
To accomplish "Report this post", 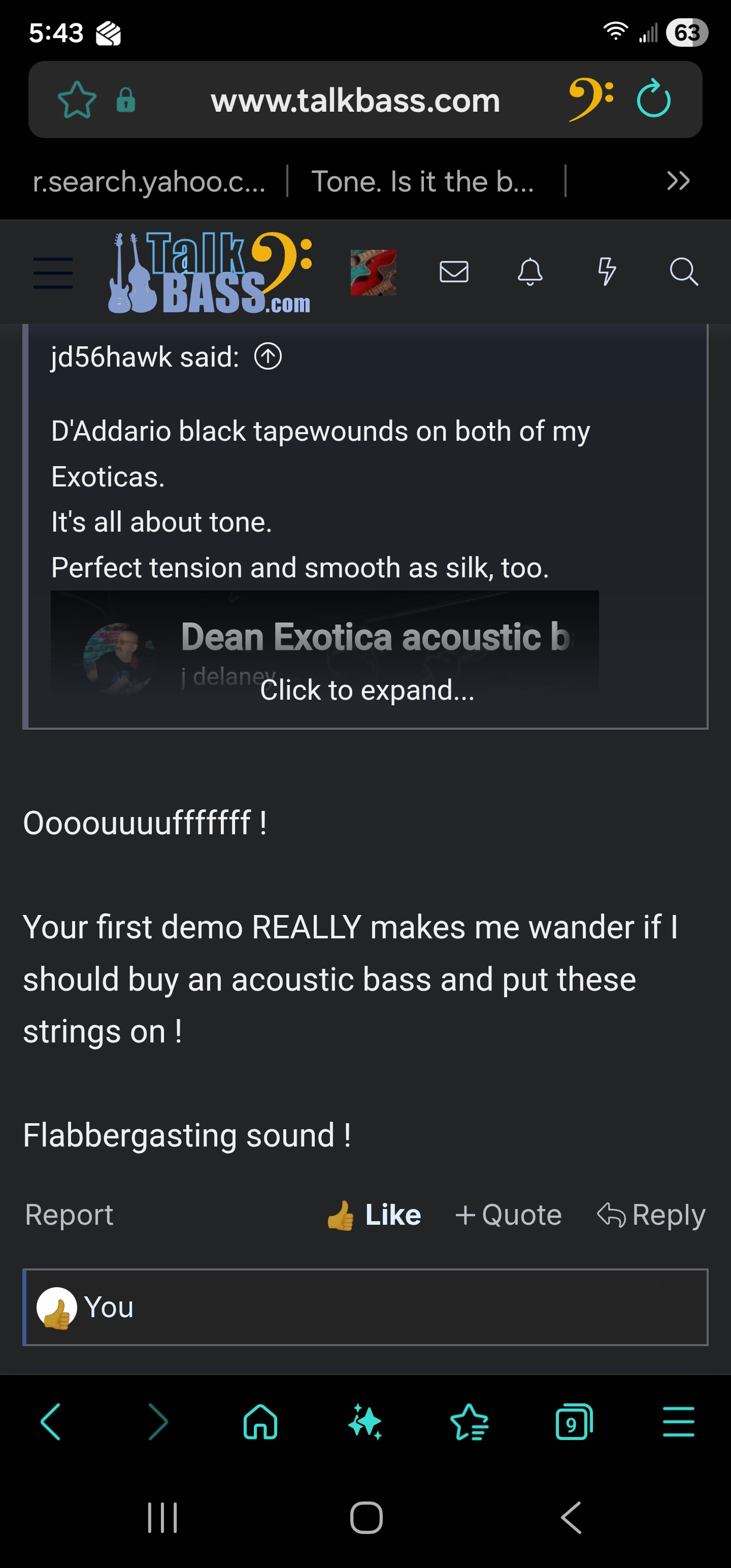I will click(69, 1215).
